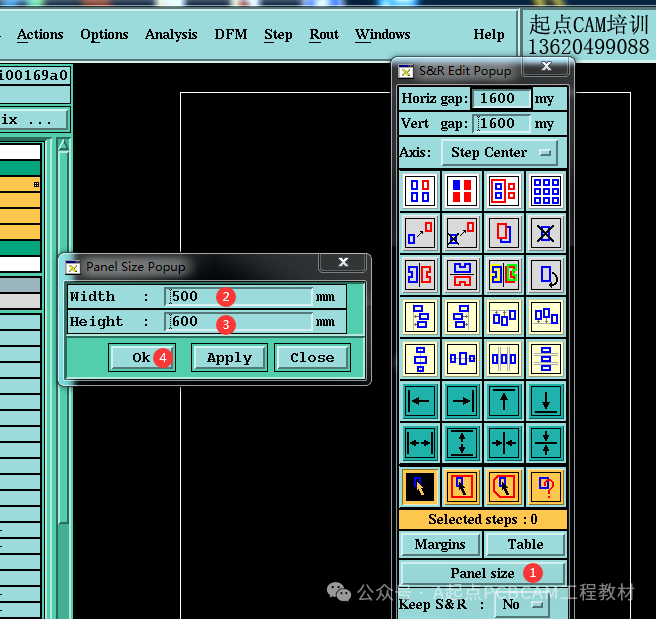This screenshot has height=619, width=656.
Task: Open the Options menu
Action: pos(104,34)
